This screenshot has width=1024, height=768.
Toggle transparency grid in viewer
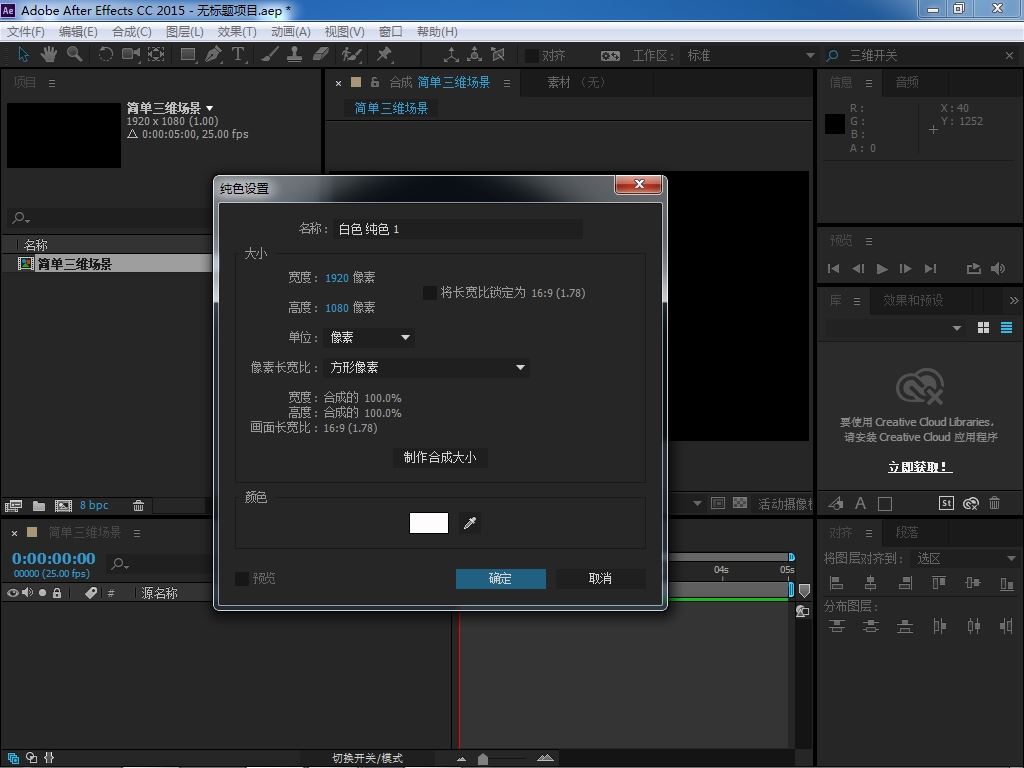(740, 503)
